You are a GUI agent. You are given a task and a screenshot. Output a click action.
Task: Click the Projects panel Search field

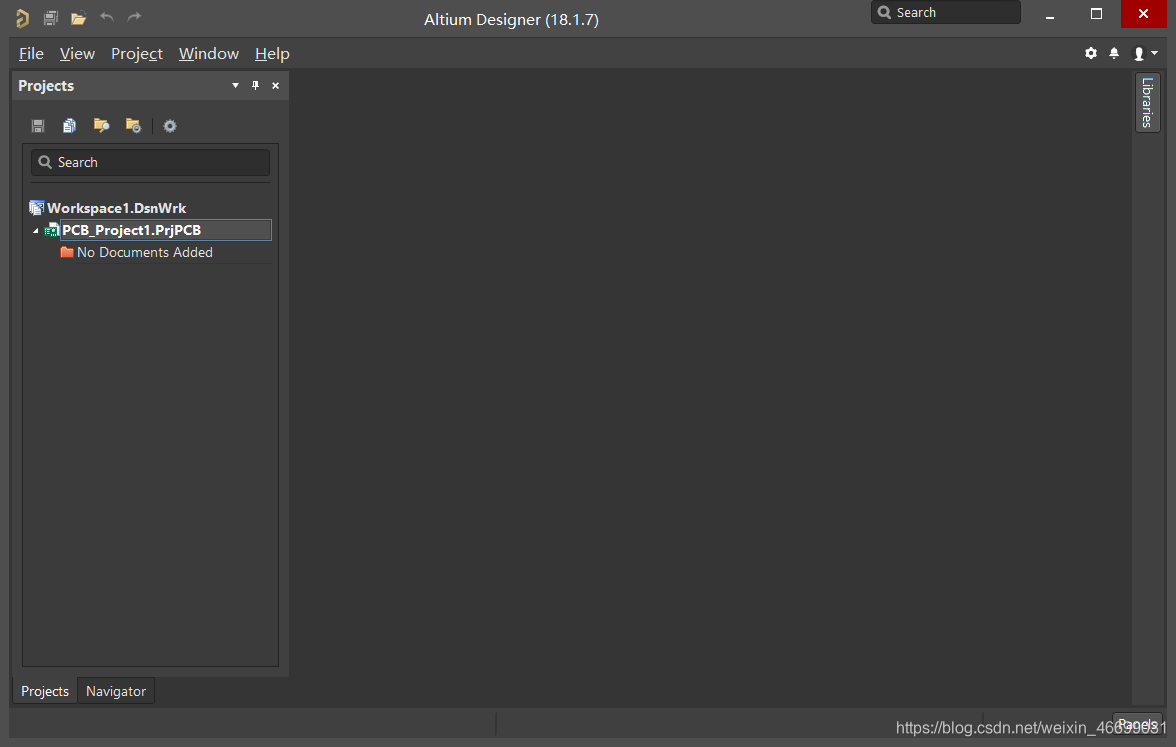point(150,163)
